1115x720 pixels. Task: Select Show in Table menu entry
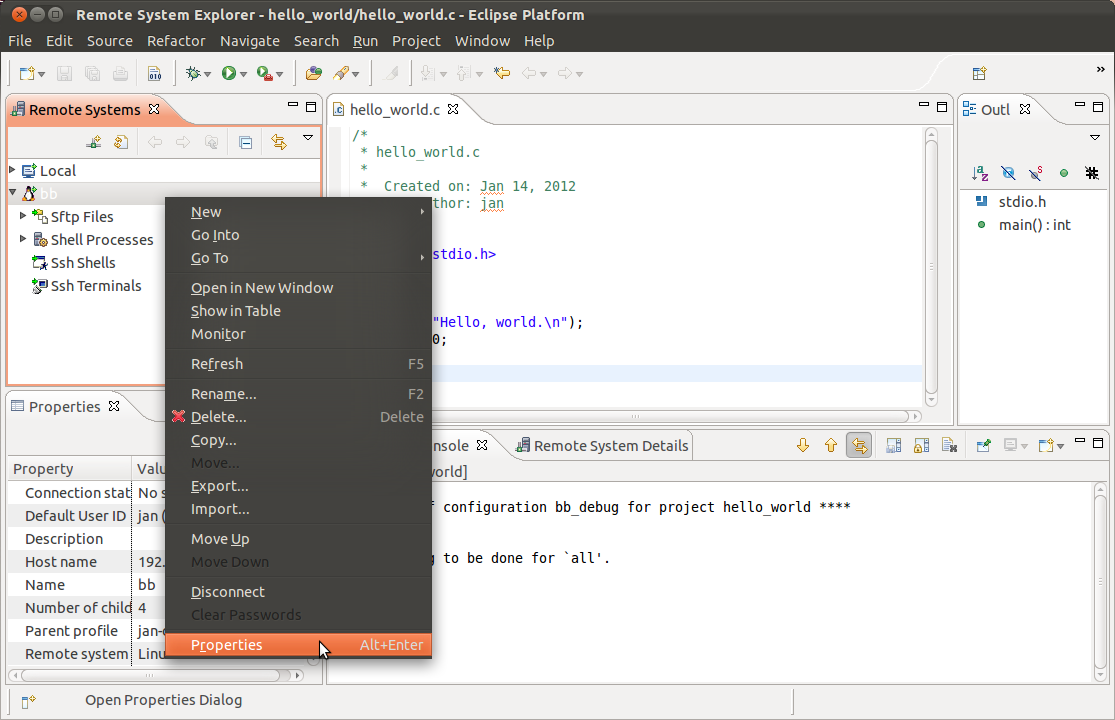[299, 311]
